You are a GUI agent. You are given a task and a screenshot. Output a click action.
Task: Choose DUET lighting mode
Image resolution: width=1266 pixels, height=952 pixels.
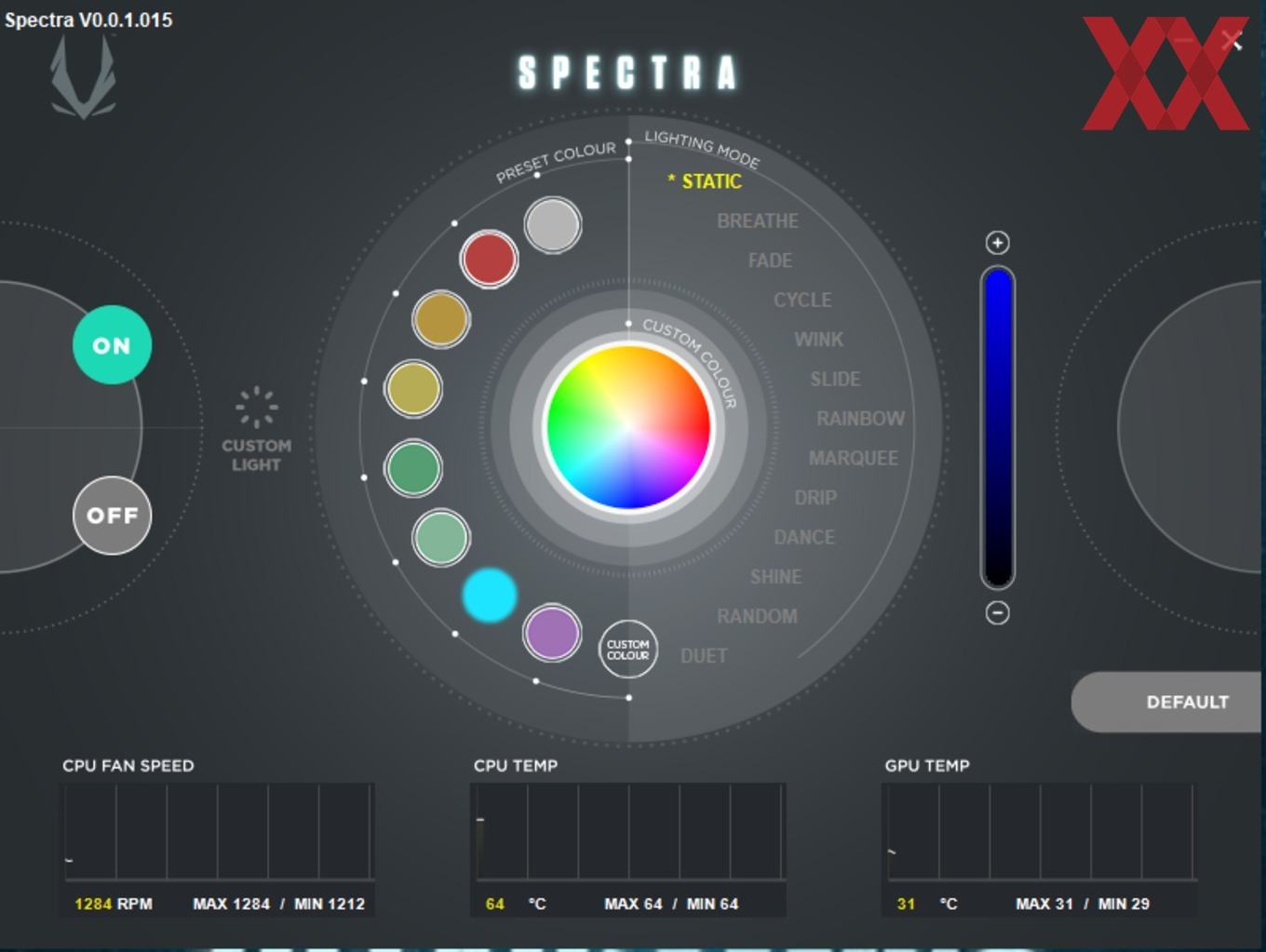point(704,656)
